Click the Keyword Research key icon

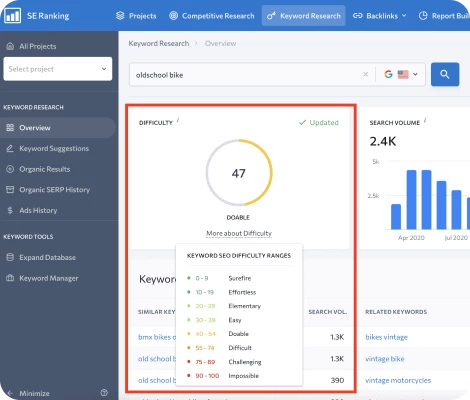(x=271, y=16)
